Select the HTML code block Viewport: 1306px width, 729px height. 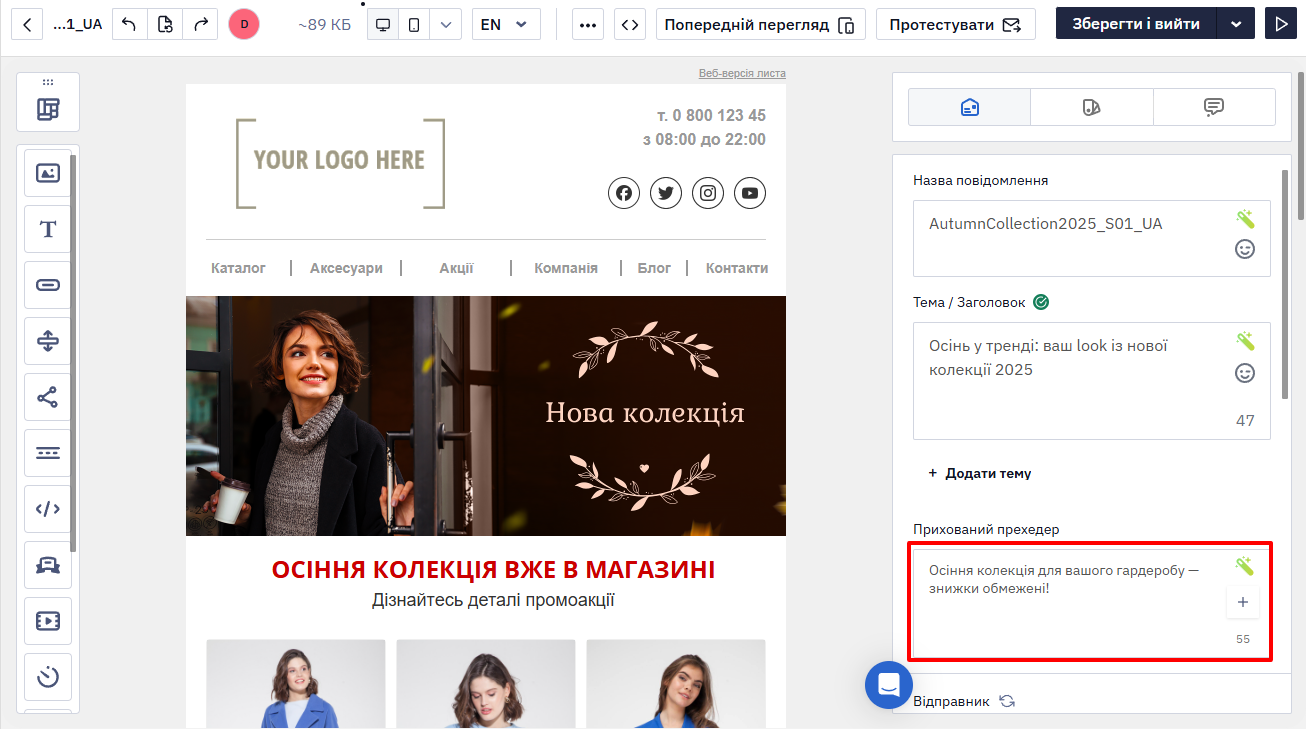pos(48,509)
